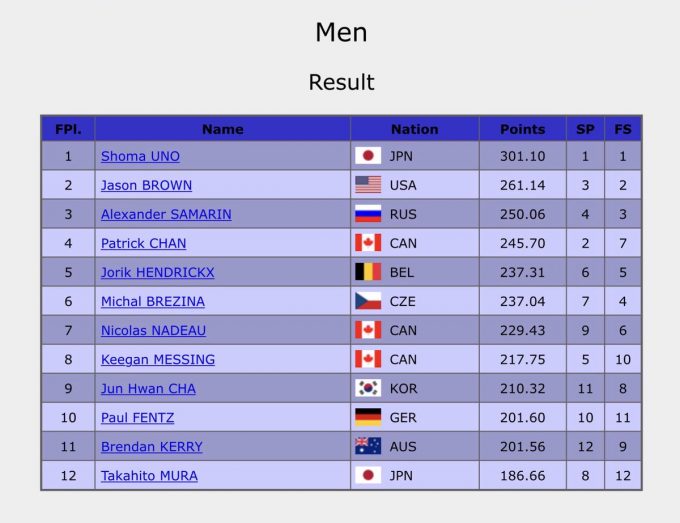
Task: Open Shoma UNO's profile link
Action: coord(140,156)
